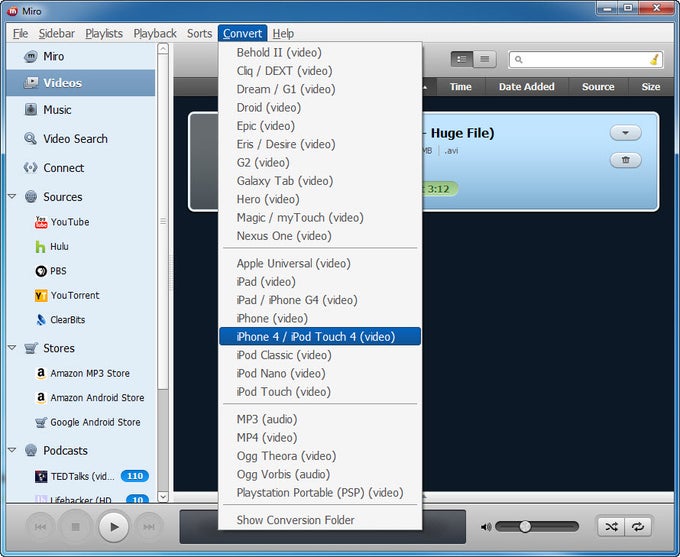This screenshot has width=680, height=557.
Task: Choose Nexus One (video) format
Action: 320,236
